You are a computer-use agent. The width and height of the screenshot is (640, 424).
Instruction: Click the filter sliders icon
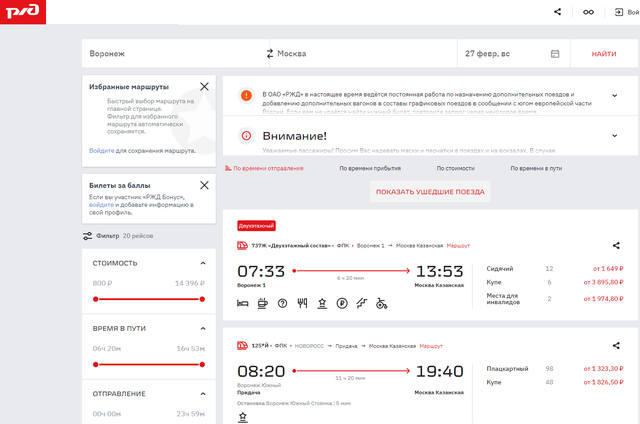(x=87, y=236)
